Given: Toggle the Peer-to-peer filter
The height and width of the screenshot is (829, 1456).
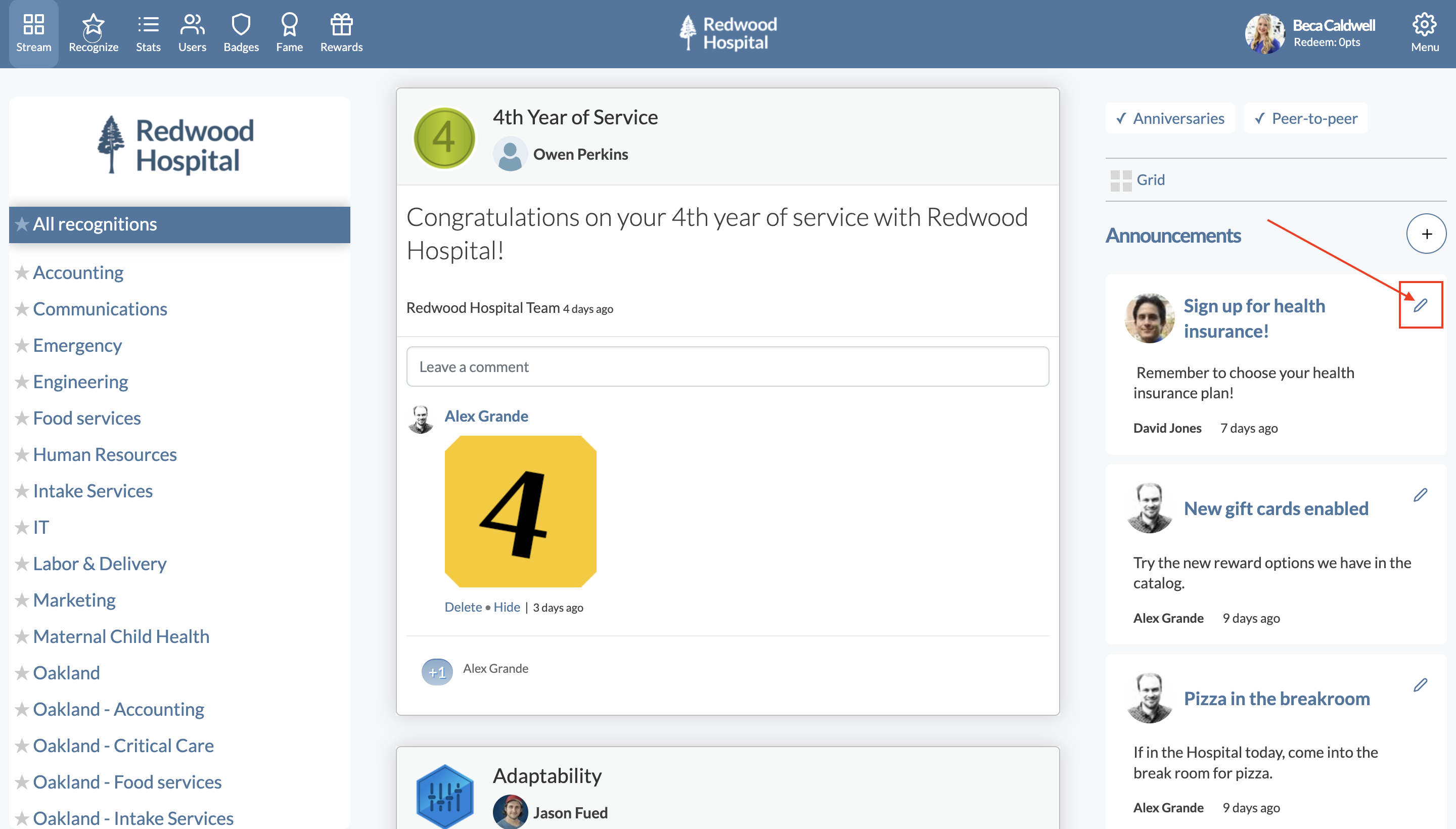Looking at the screenshot, I should (x=1306, y=118).
